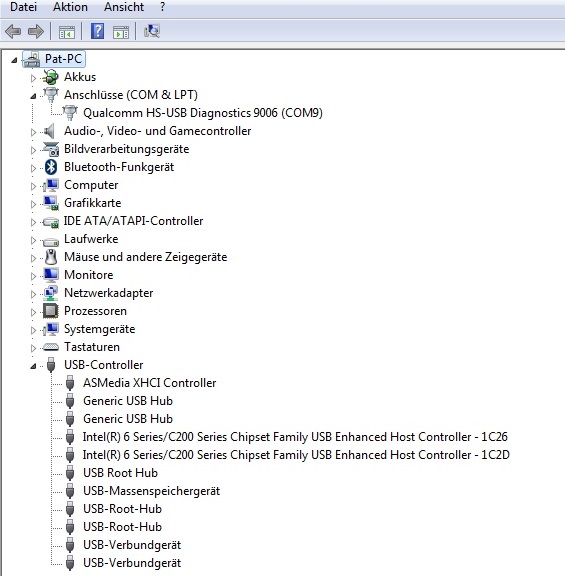565x576 pixels.
Task: Click the Forward arrow toolbar icon
Action: coord(36,31)
